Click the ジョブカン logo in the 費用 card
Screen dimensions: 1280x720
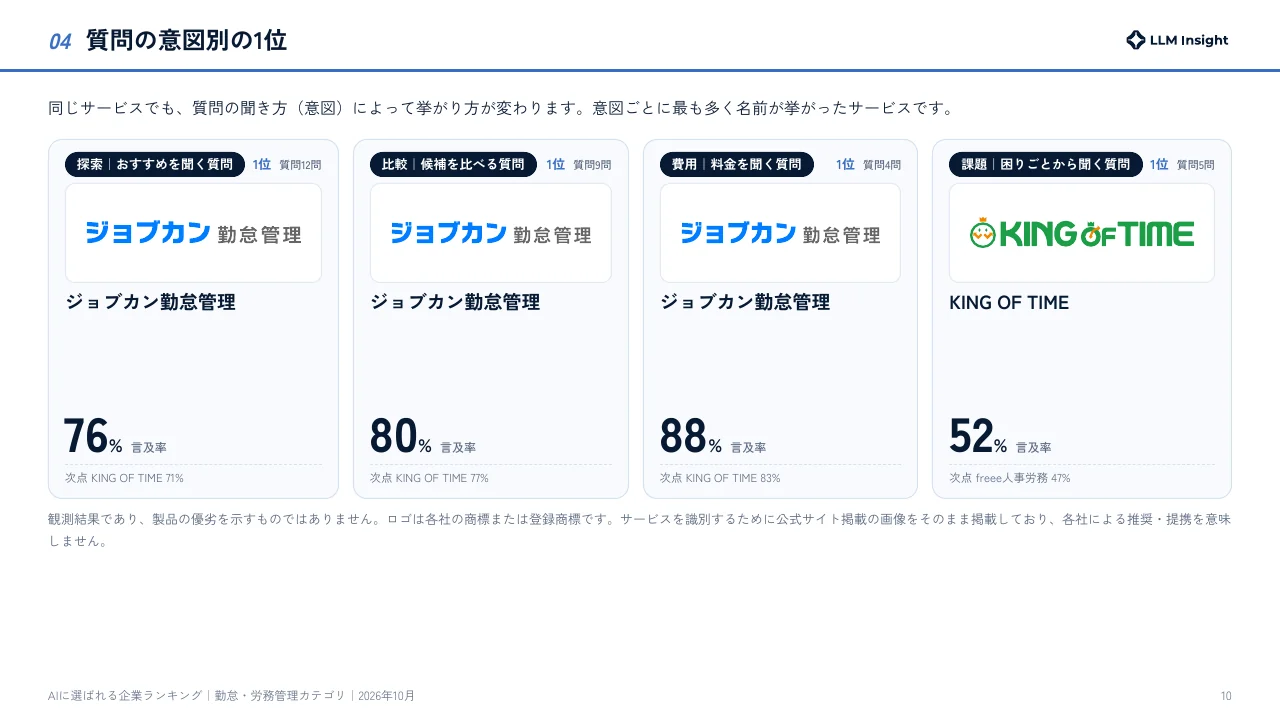coord(780,233)
